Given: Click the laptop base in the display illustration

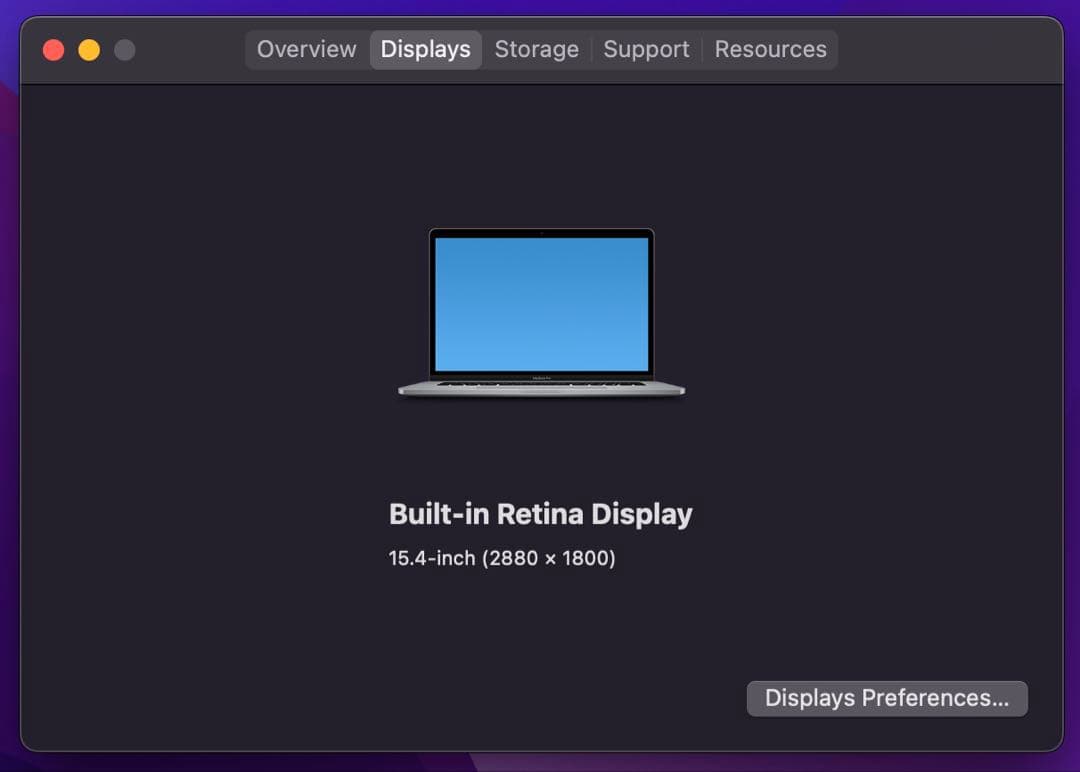Looking at the screenshot, I should [541, 390].
